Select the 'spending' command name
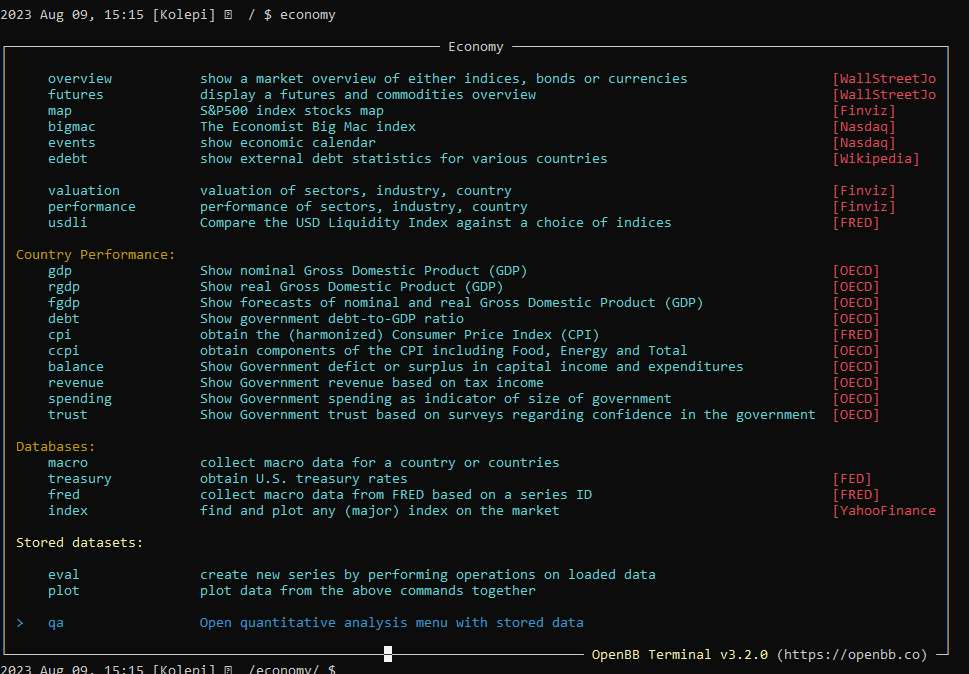Screen dimensions: 969x674 80,399
